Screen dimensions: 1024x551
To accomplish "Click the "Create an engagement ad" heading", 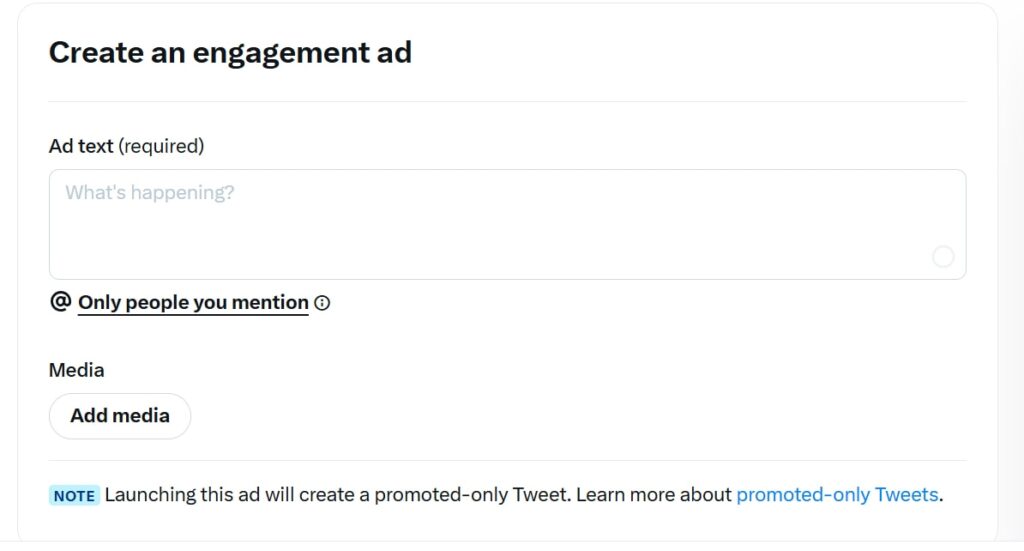I will [x=230, y=52].
